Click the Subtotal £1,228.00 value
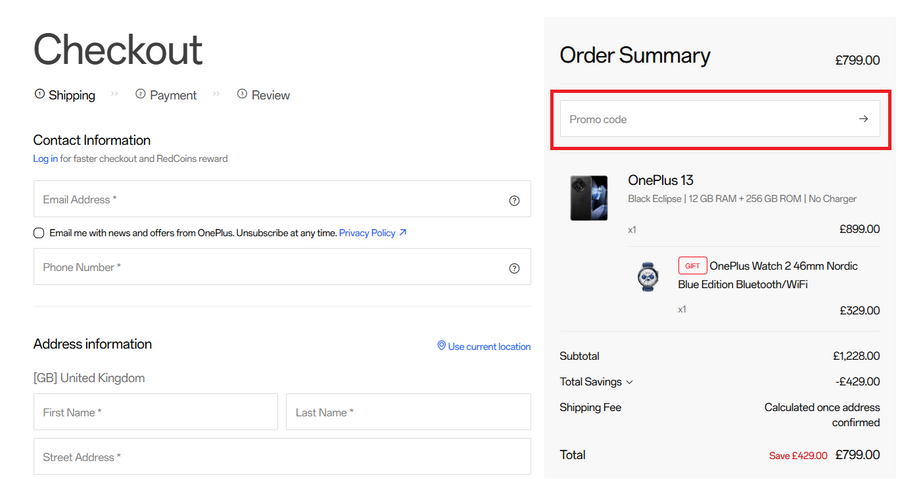This screenshot has width=900, height=479. pyautogui.click(x=856, y=356)
